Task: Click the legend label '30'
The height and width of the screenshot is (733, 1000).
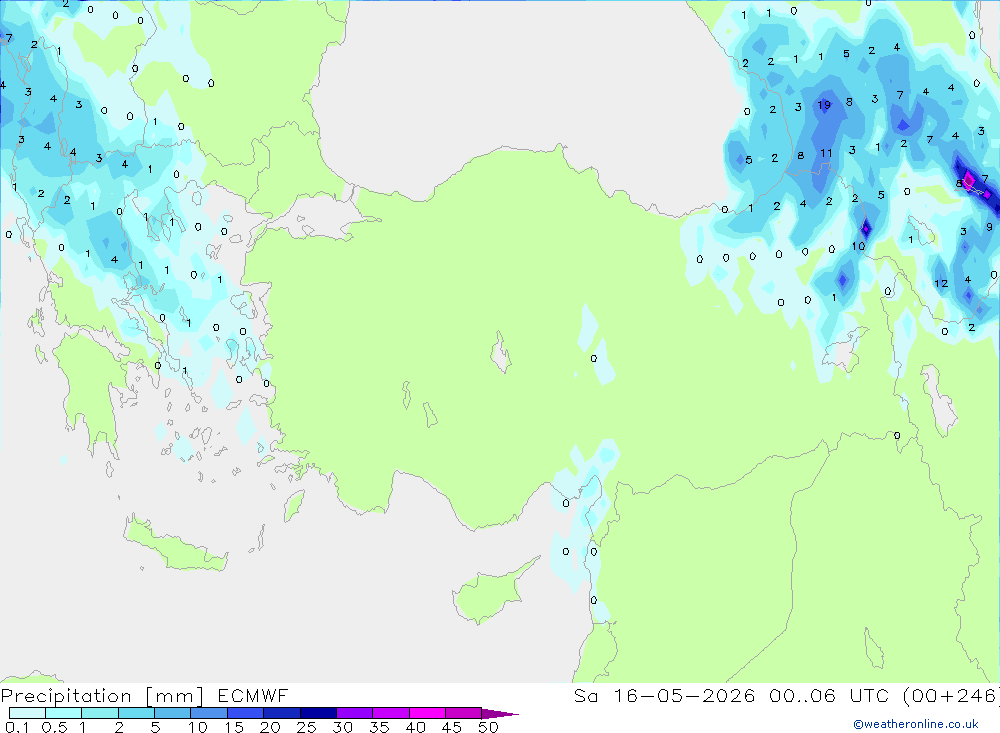Action: (343, 727)
